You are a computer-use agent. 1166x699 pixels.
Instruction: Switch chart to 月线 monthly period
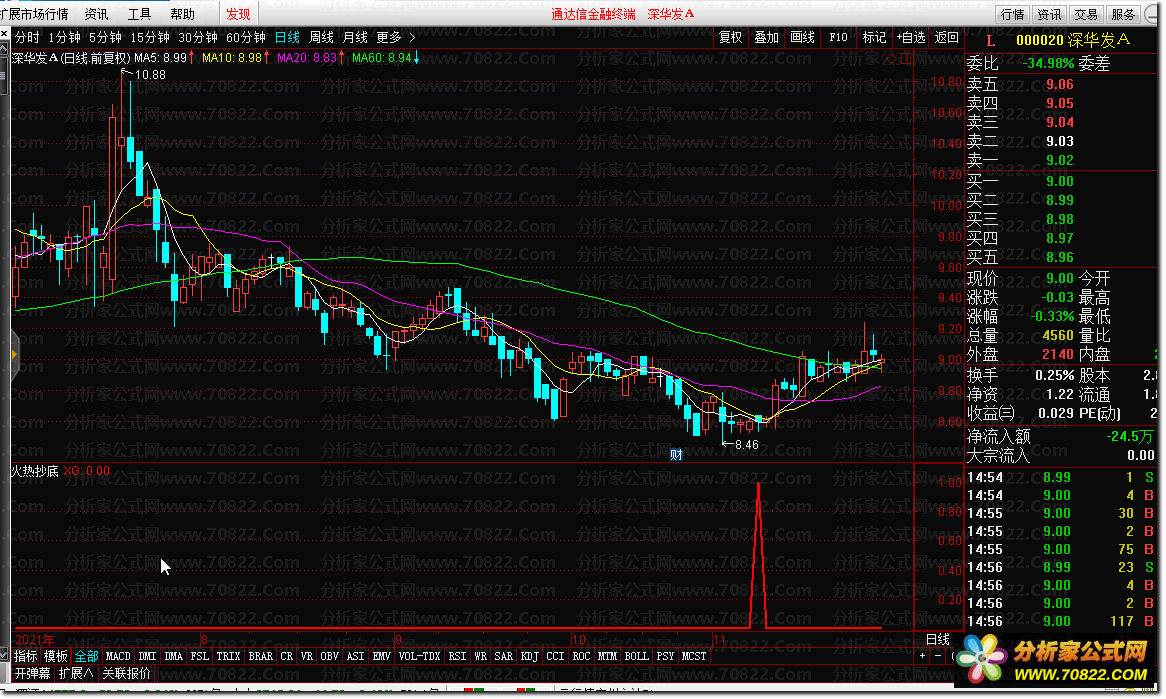(x=355, y=37)
